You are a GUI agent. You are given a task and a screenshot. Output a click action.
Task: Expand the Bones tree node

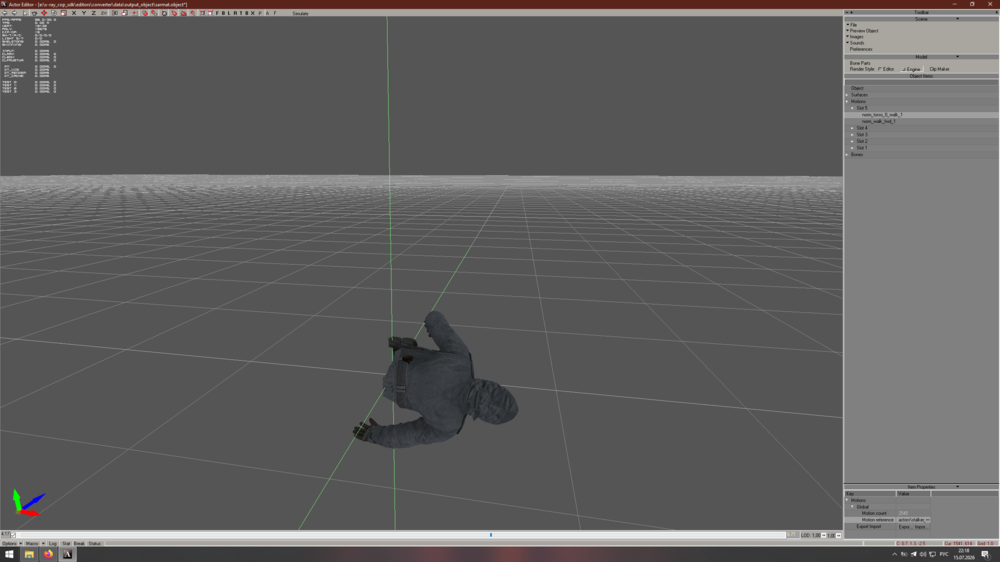coord(848,154)
